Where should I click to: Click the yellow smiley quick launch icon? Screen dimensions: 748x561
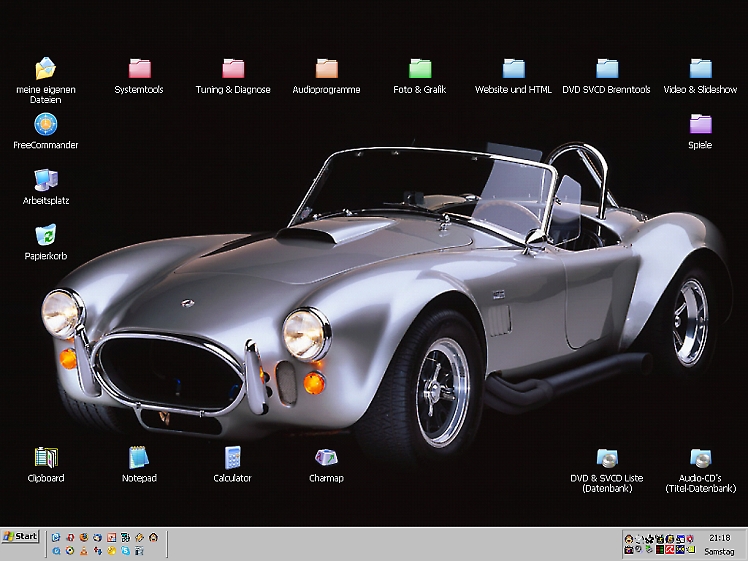[x=112, y=551]
